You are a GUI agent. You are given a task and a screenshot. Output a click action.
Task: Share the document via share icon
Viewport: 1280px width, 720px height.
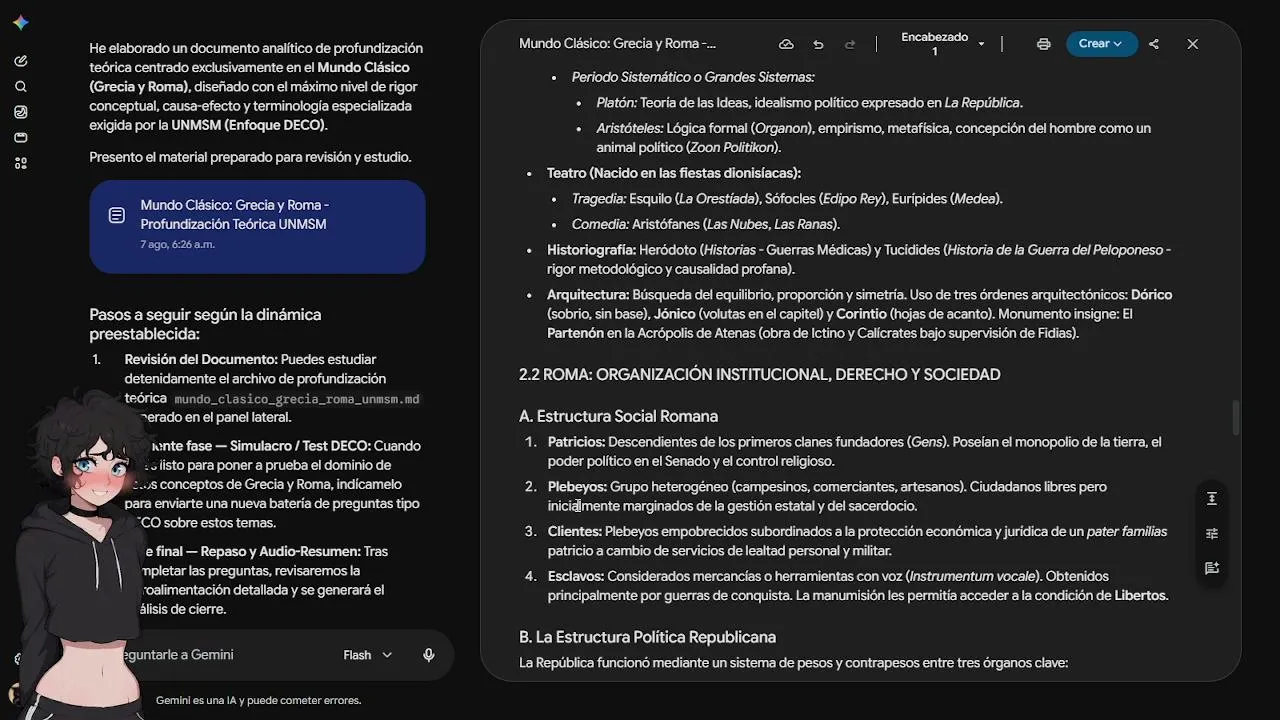(1154, 44)
